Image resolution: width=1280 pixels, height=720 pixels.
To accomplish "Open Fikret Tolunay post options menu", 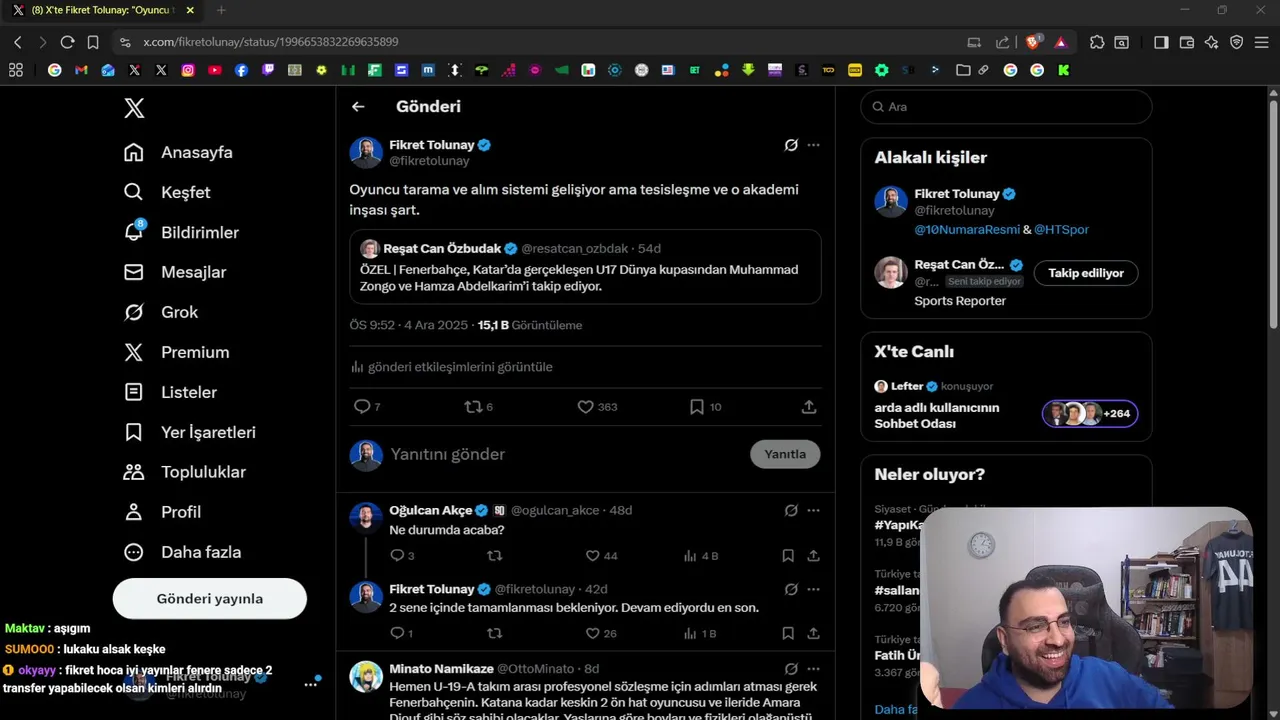I will [813, 145].
